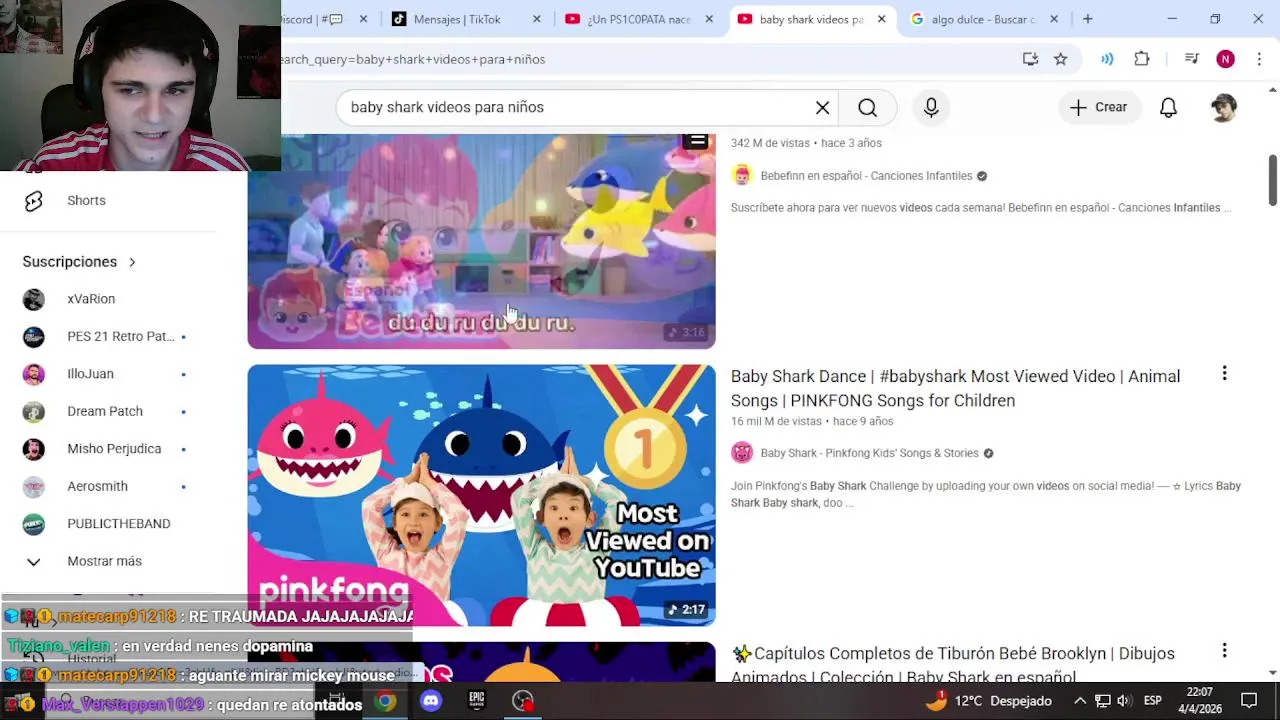Click the page vertical scrollbar

(1272, 180)
